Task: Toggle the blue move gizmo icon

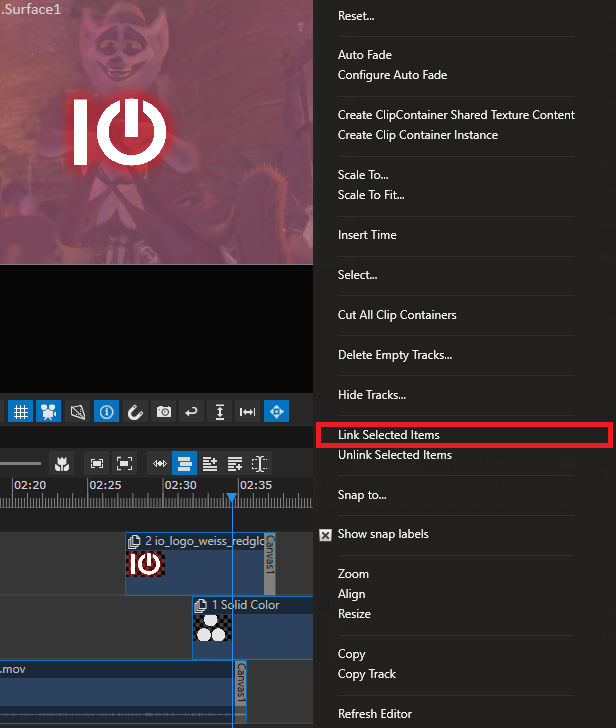Action: point(277,411)
